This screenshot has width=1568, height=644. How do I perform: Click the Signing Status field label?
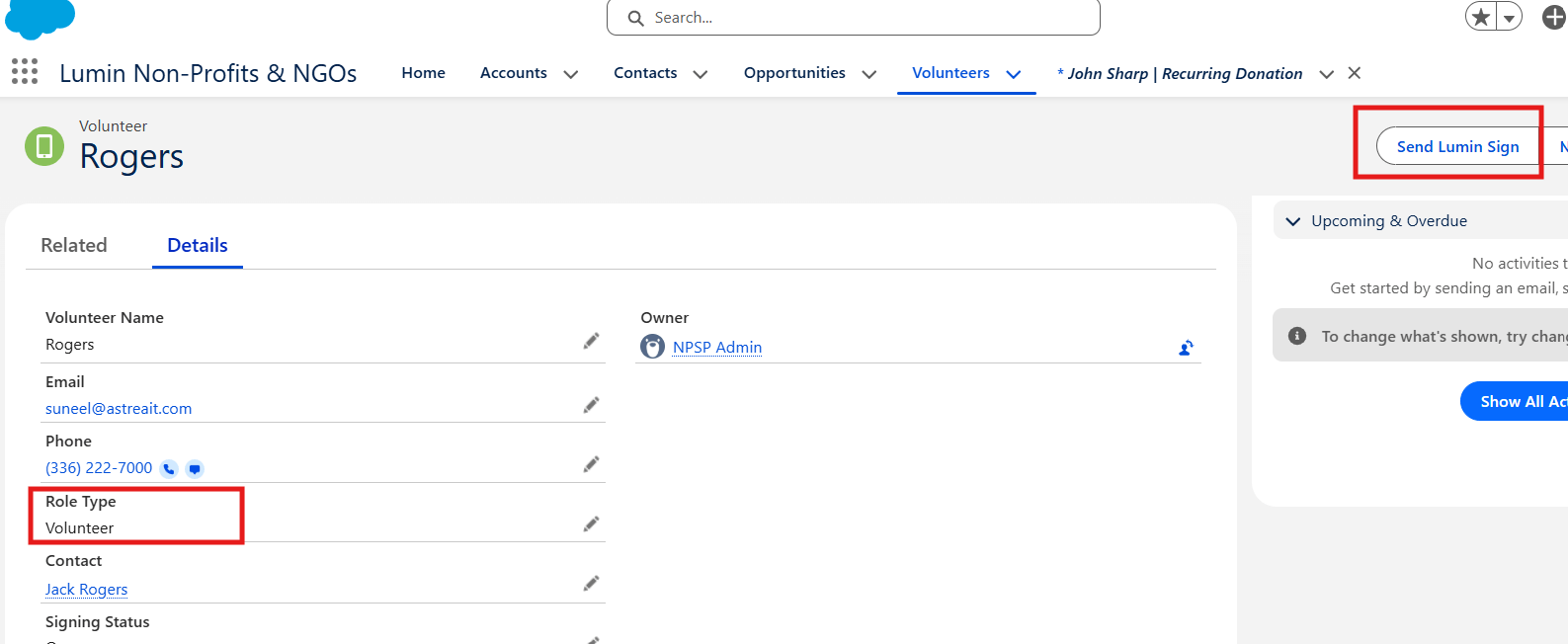pos(98,621)
